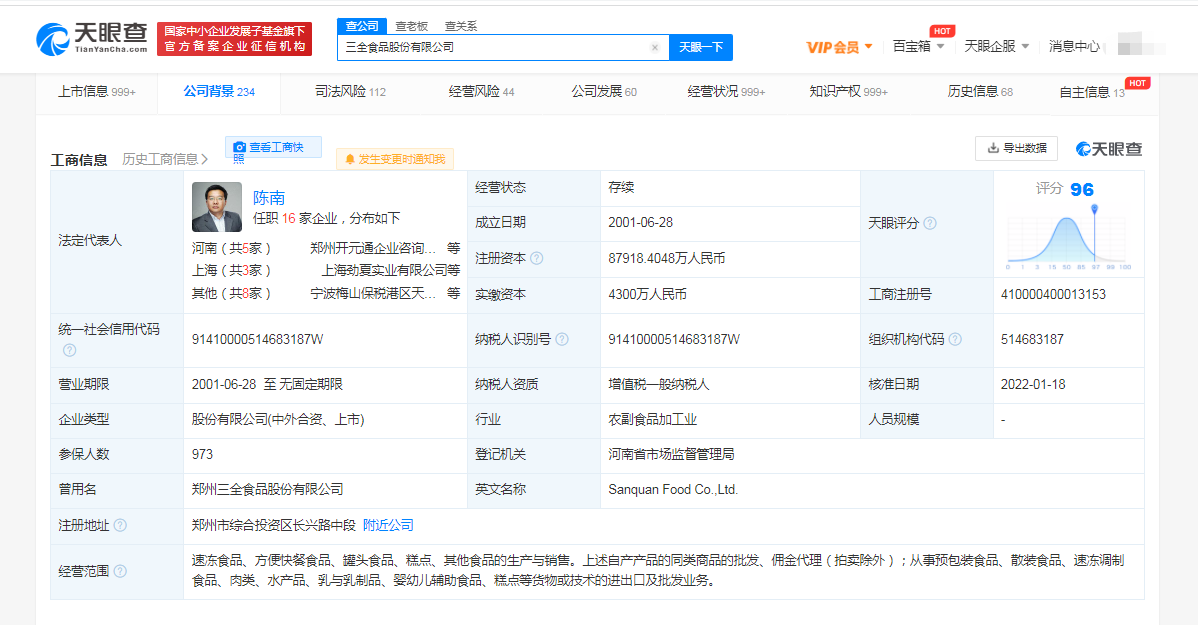This screenshot has width=1198, height=625.
Task: Open the 经营状况 tab
Action: click(727, 92)
